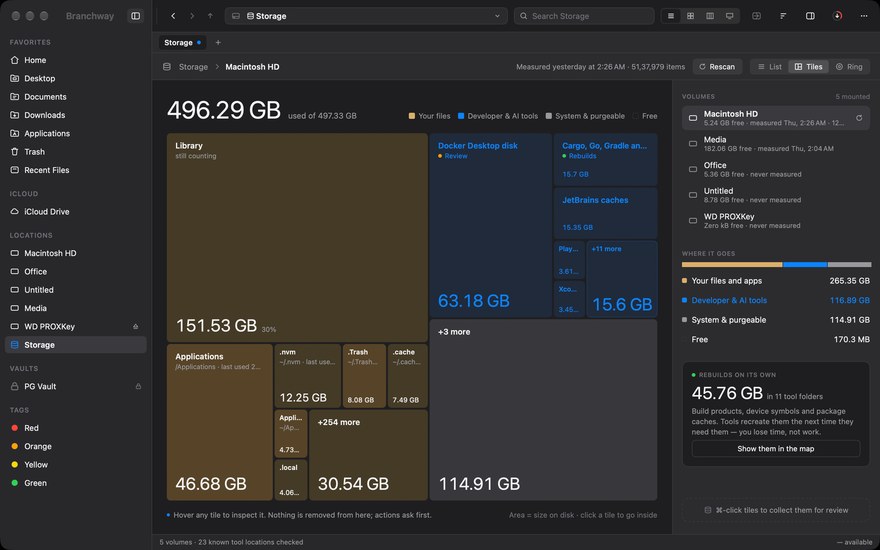
Task: Select the Yellow tag in the sidebar
Action: (x=76, y=465)
